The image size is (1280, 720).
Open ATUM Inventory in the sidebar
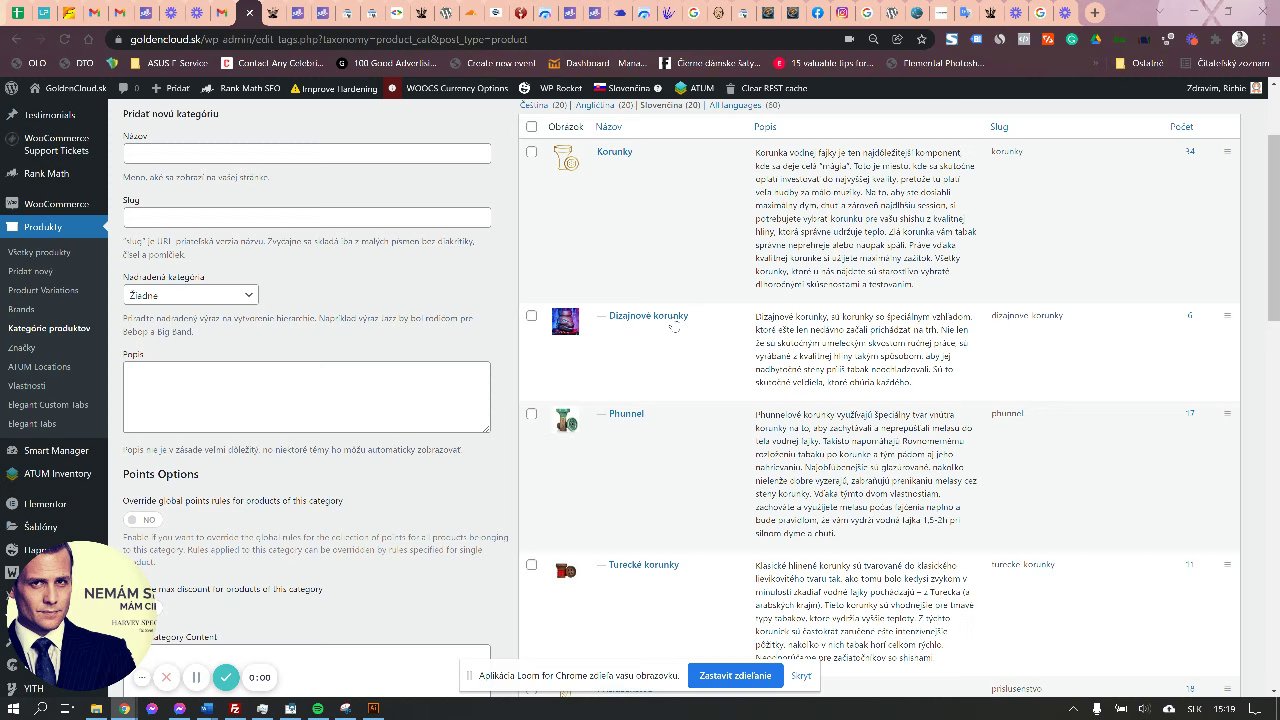[x=54, y=474]
